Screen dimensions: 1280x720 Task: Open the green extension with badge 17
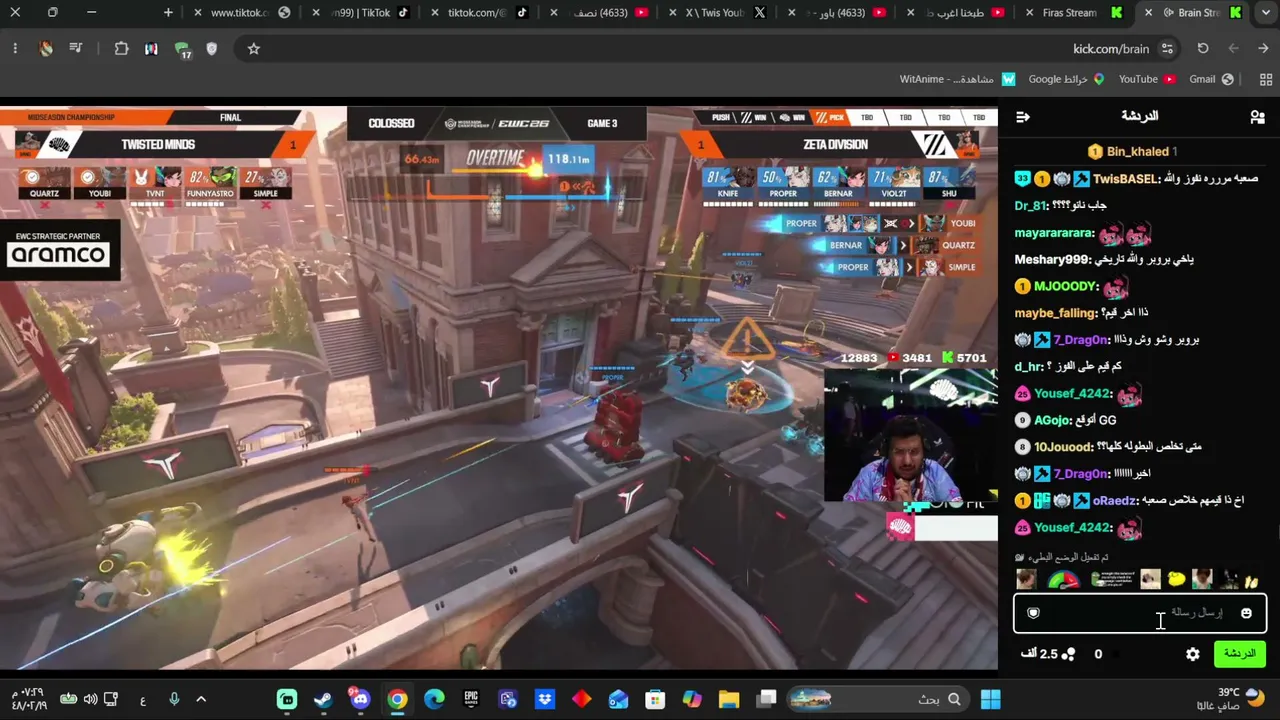tap(182, 49)
